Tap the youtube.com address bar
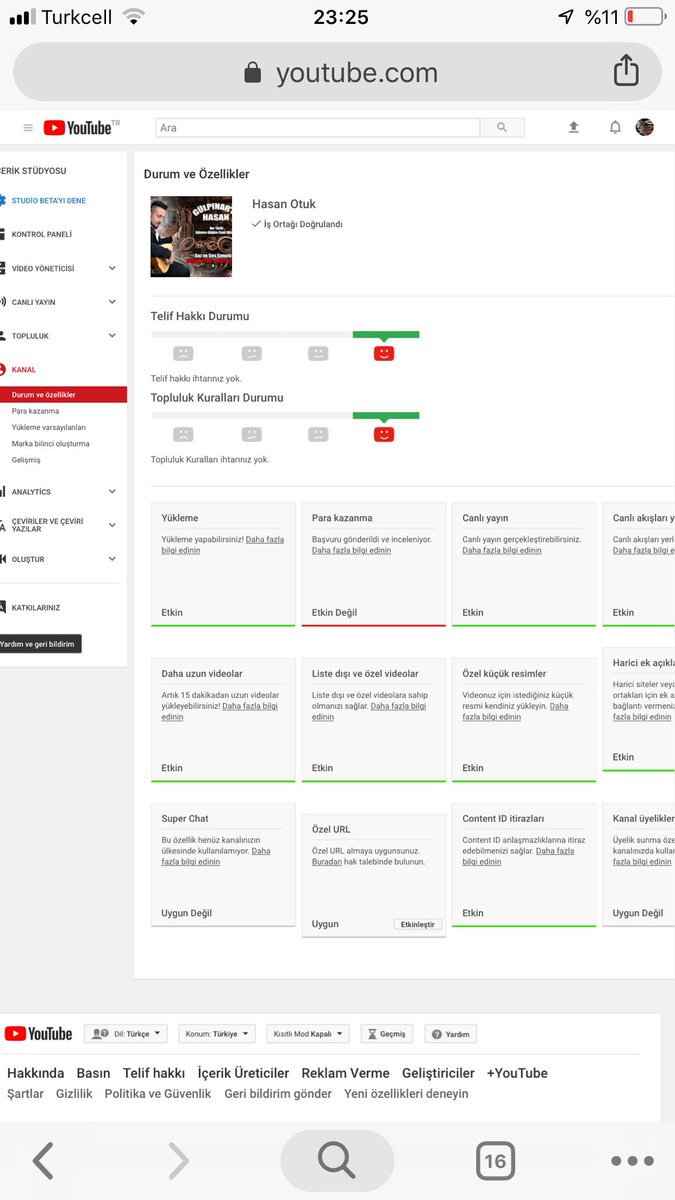675x1200 pixels. (337, 72)
